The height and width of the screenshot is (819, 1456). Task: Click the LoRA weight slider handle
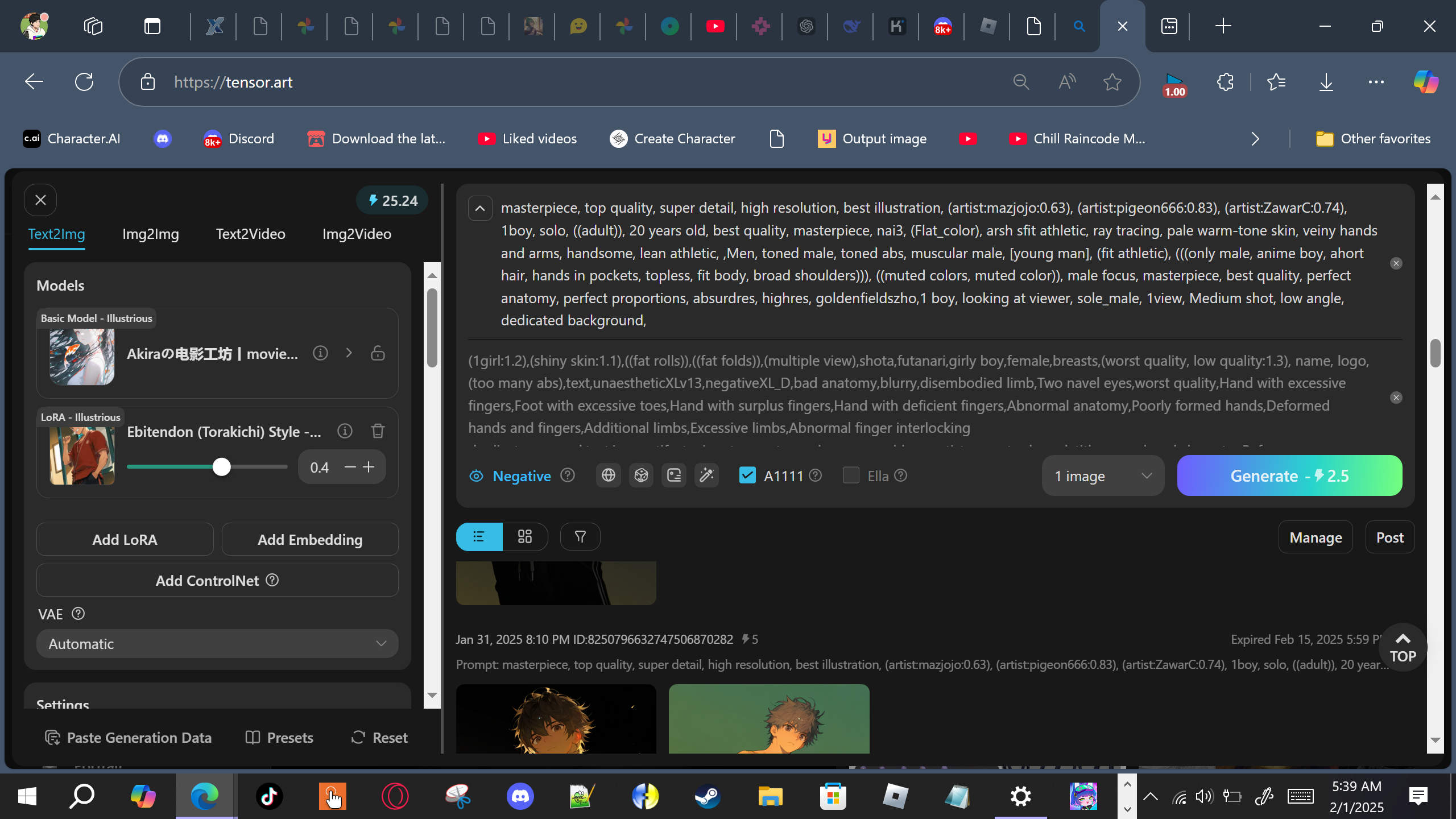222,467
